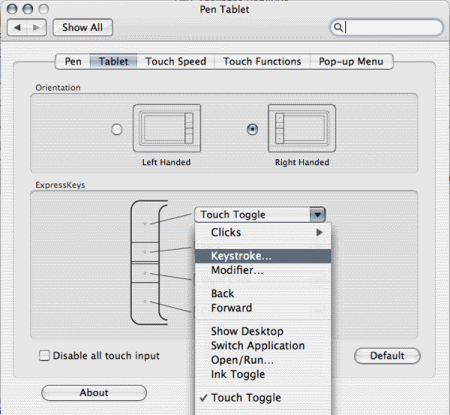Open the Touch Speed tab

(x=176, y=62)
